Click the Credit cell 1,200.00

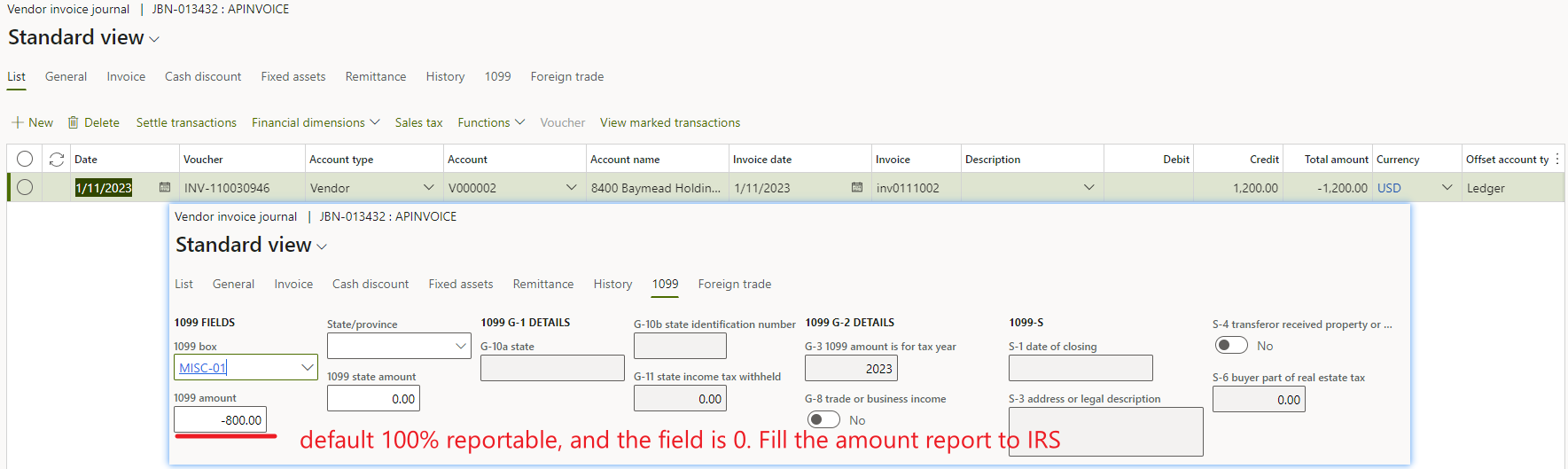1238,187
